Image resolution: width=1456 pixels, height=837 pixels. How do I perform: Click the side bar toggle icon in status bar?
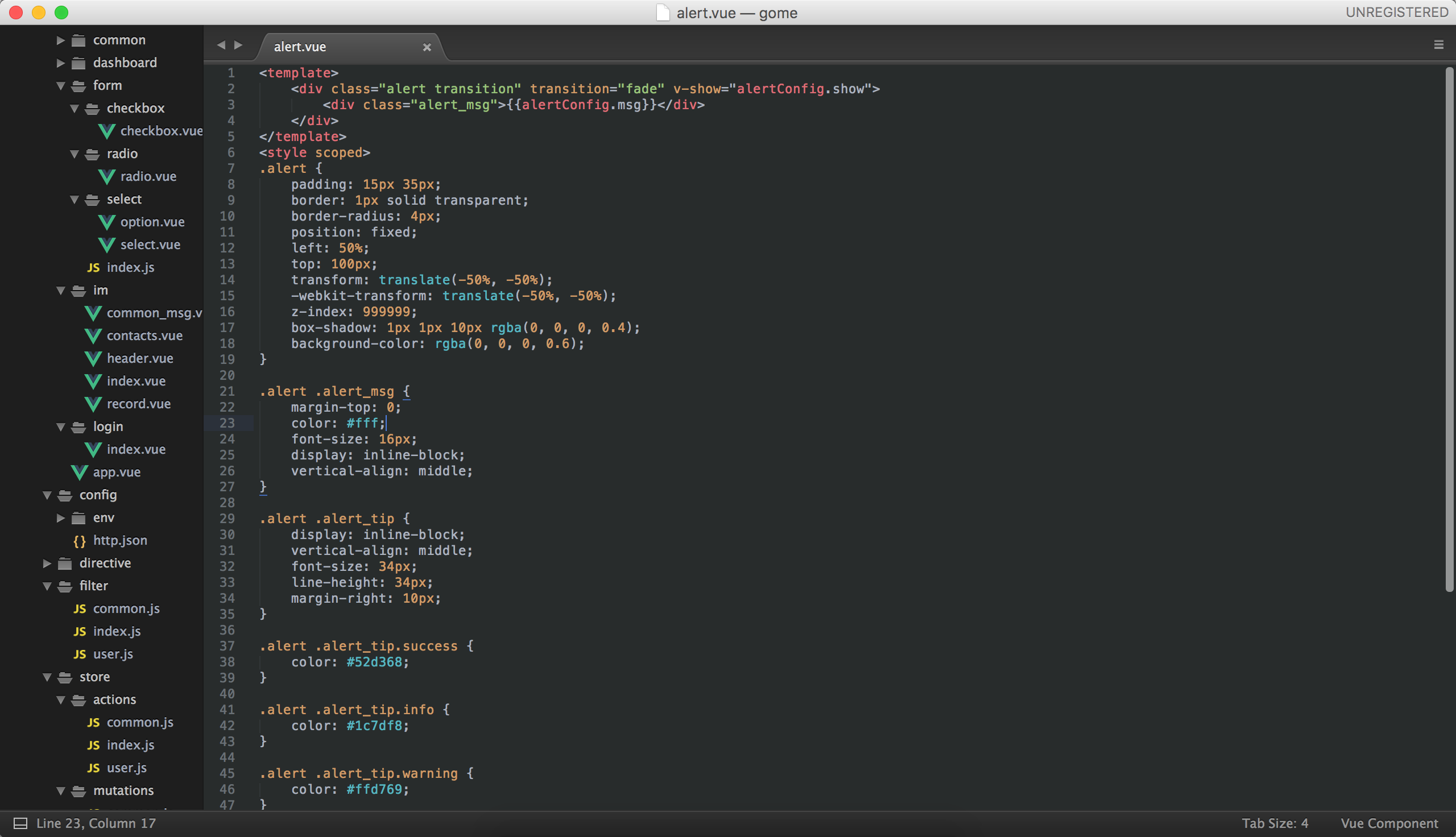[x=20, y=823]
